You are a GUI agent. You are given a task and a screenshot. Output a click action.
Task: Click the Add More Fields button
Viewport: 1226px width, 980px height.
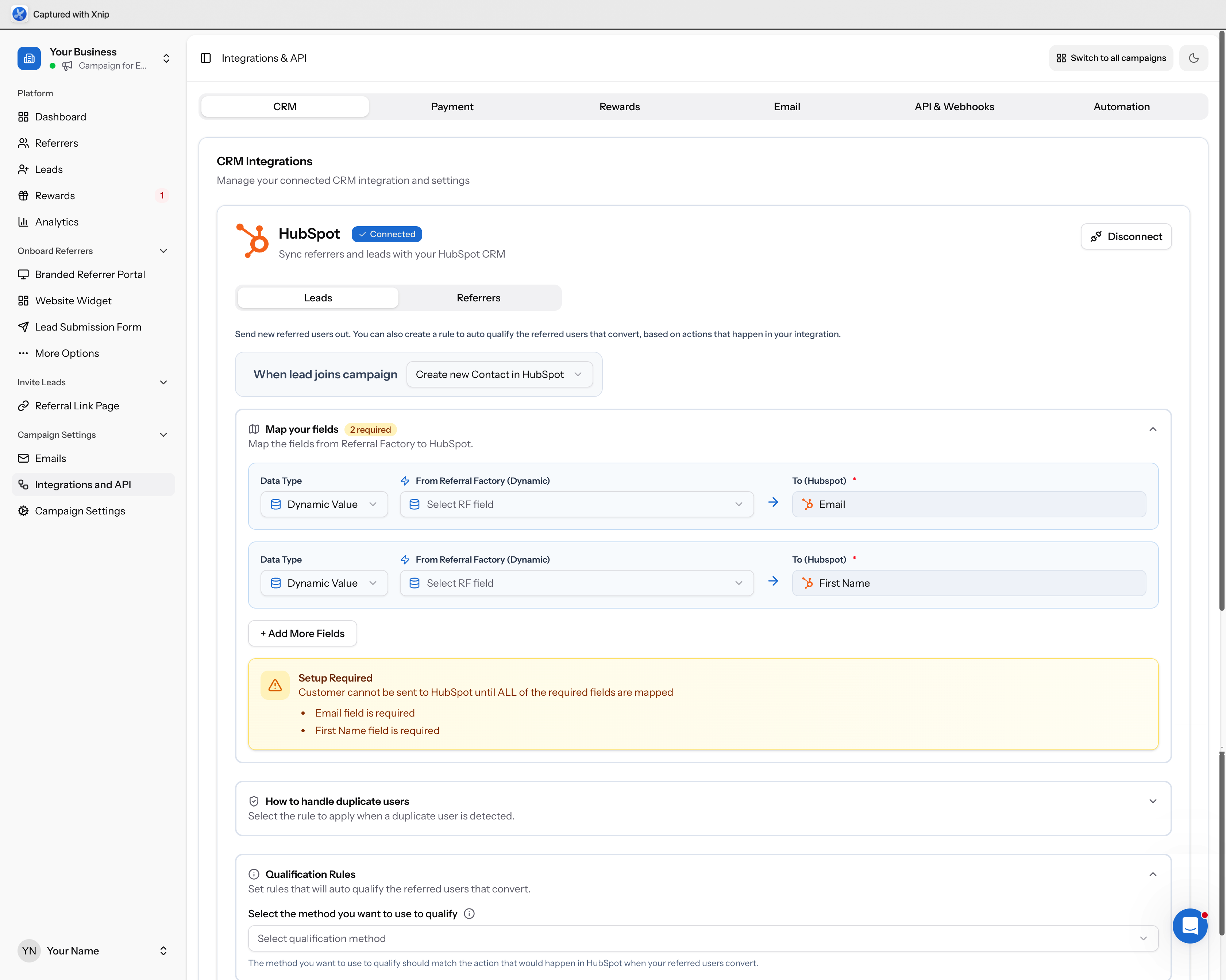(x=302, y=633)
